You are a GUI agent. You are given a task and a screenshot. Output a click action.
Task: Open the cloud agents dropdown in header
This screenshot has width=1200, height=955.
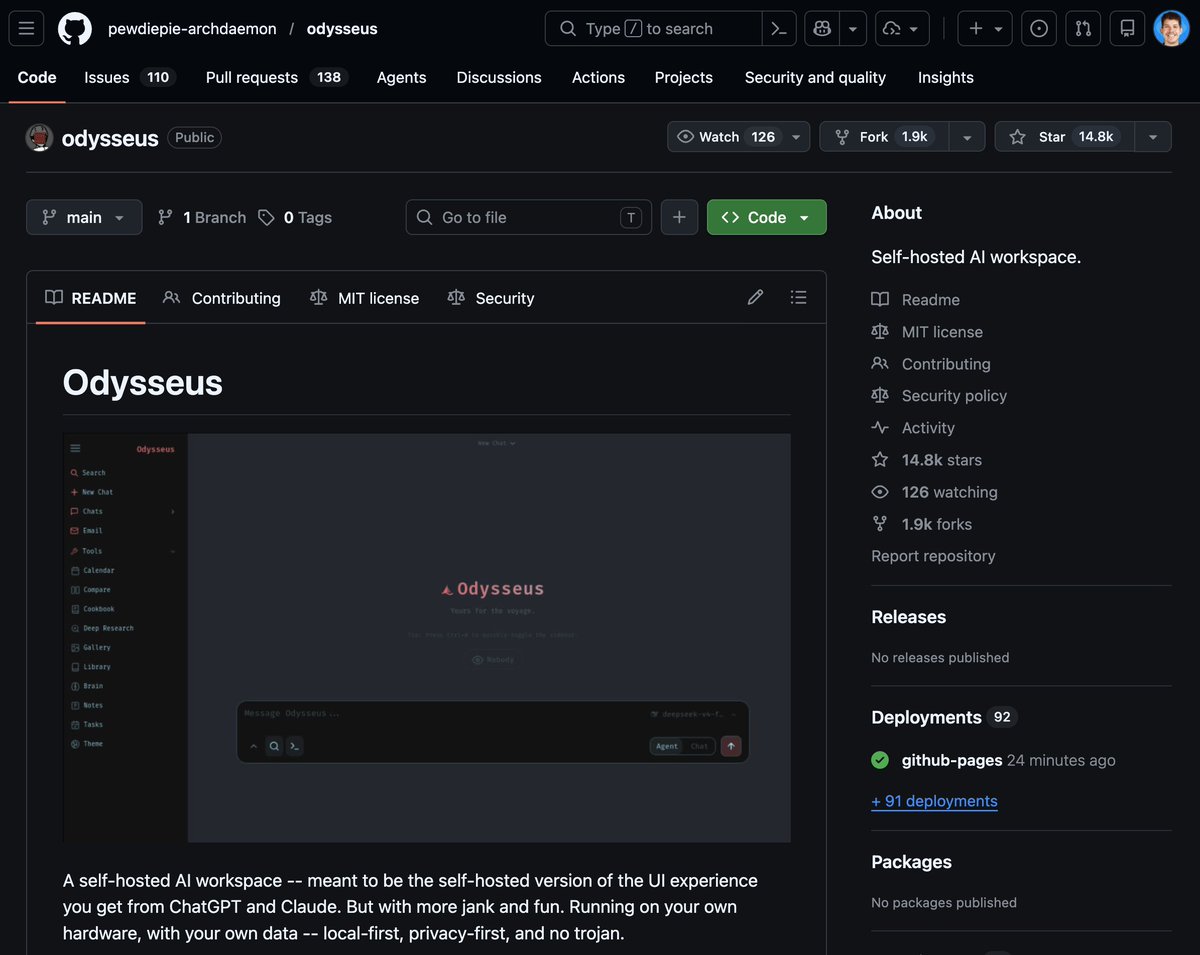click(x=902, y=29)
